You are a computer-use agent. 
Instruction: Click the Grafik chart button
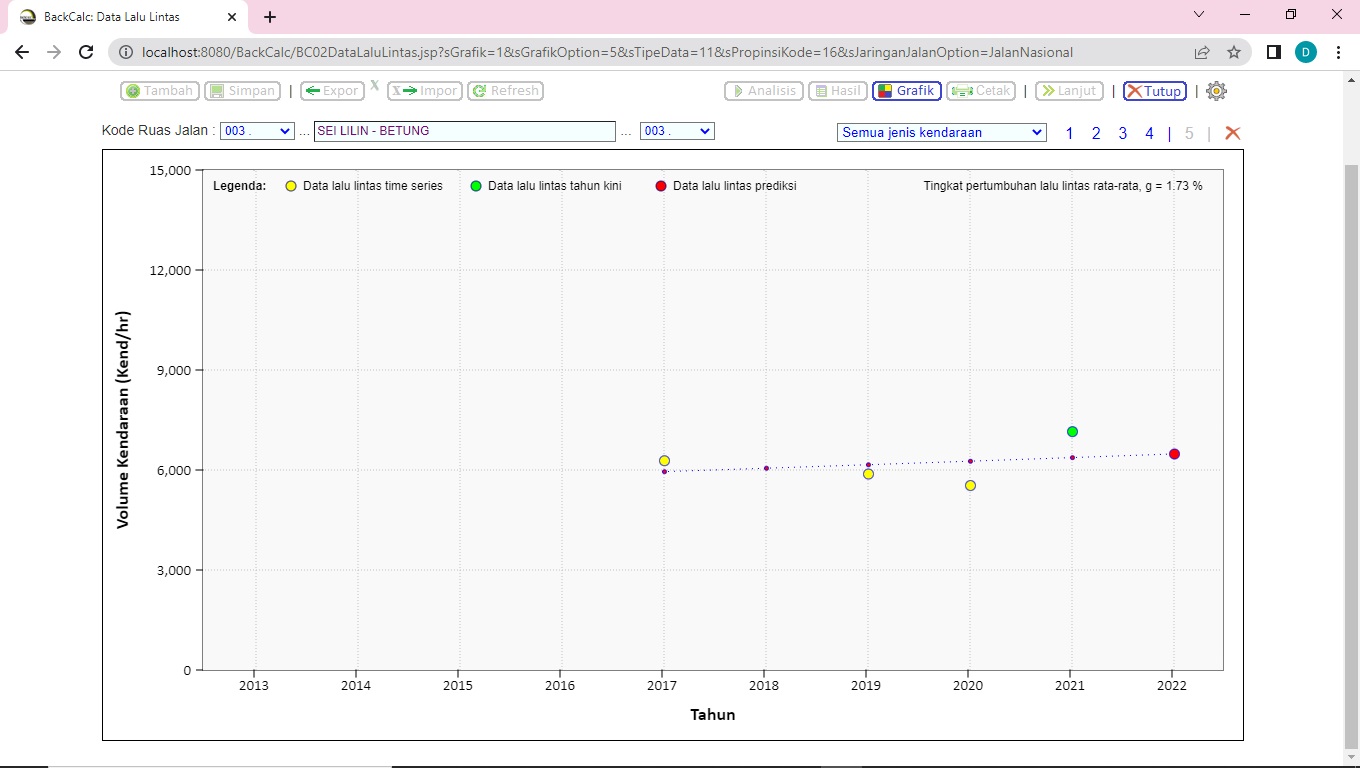pos(906,91)
